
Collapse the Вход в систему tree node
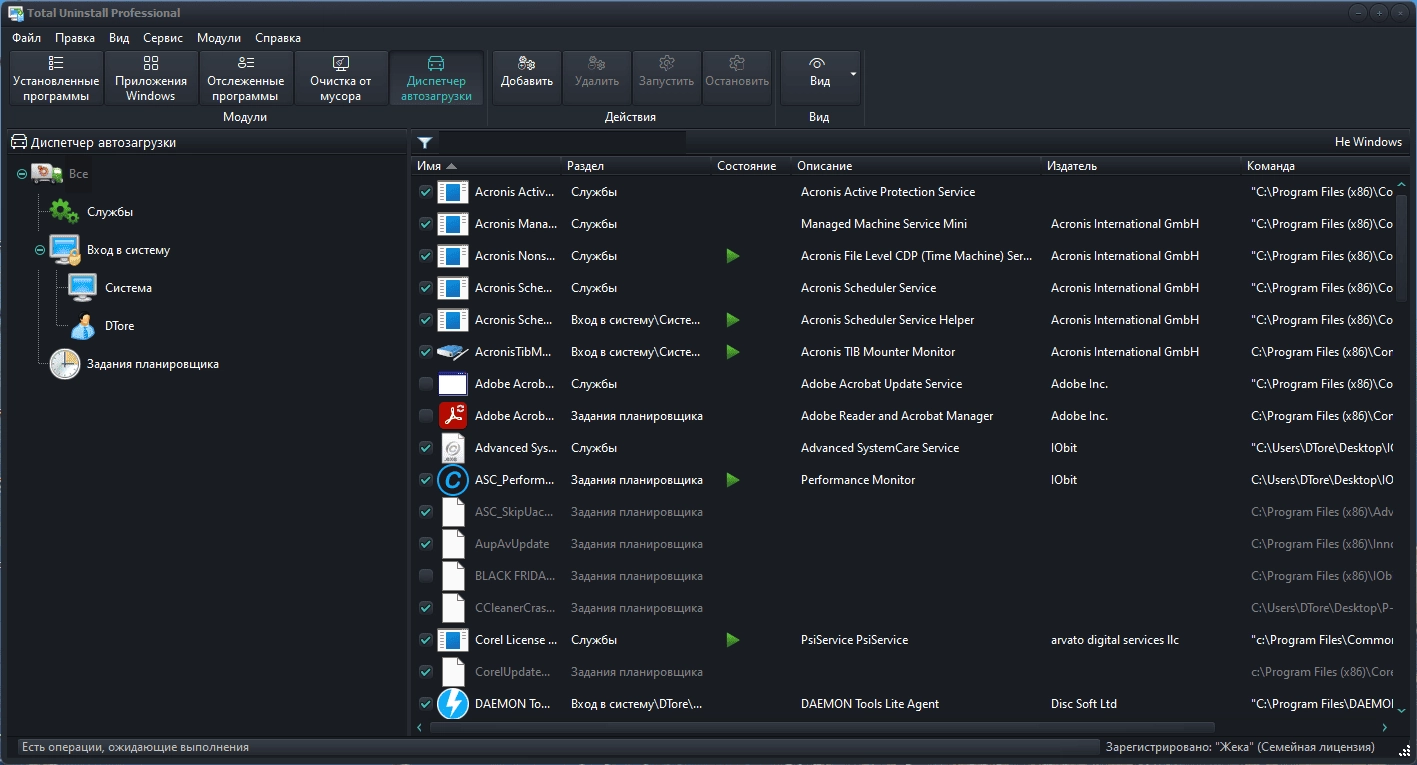[40, 250]
